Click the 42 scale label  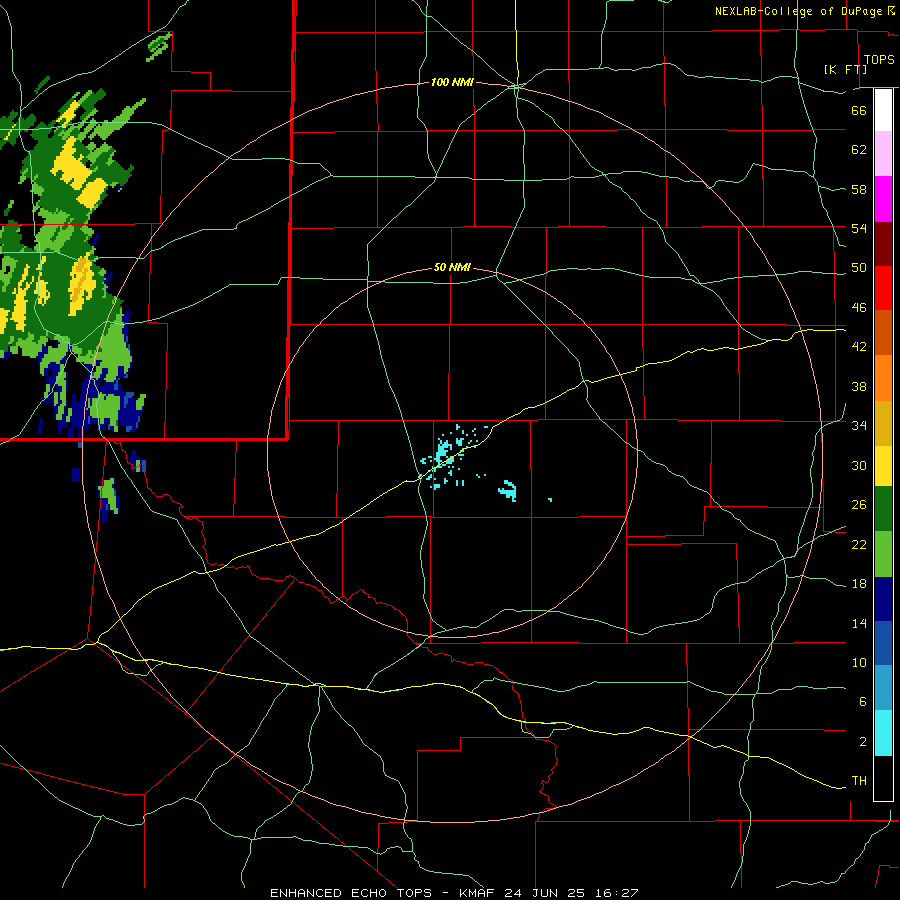tap(859, 347)
